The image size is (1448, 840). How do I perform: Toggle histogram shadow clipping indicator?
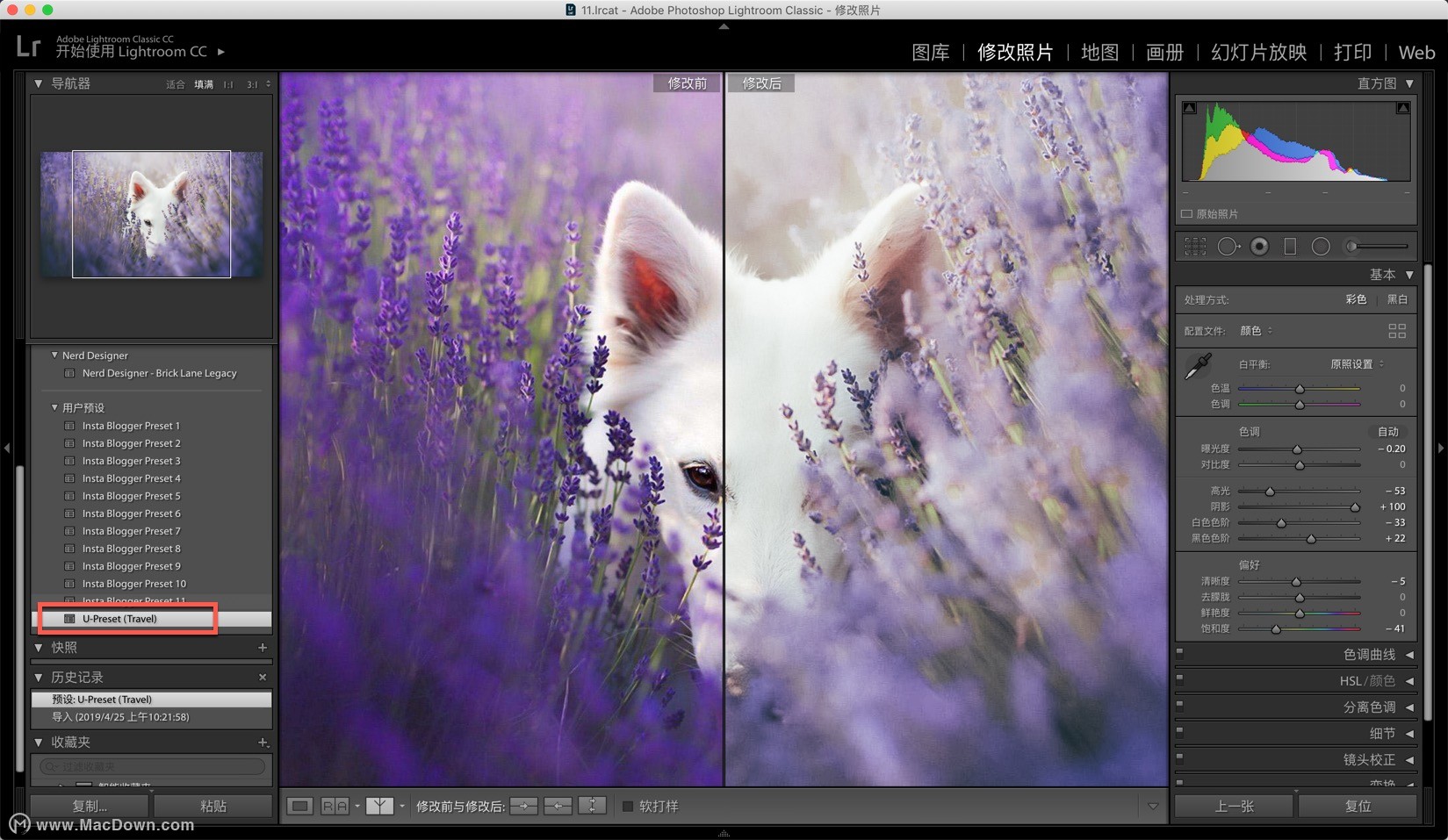pos(1189,108)
